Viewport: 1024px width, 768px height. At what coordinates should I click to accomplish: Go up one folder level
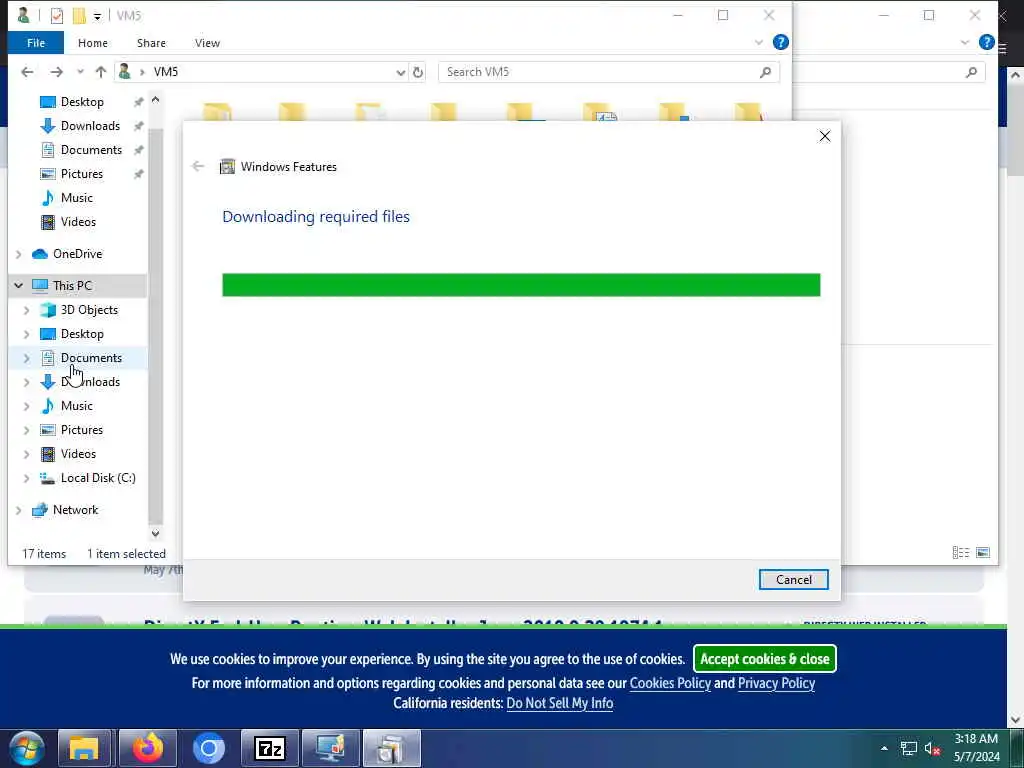tap(101, 72)
